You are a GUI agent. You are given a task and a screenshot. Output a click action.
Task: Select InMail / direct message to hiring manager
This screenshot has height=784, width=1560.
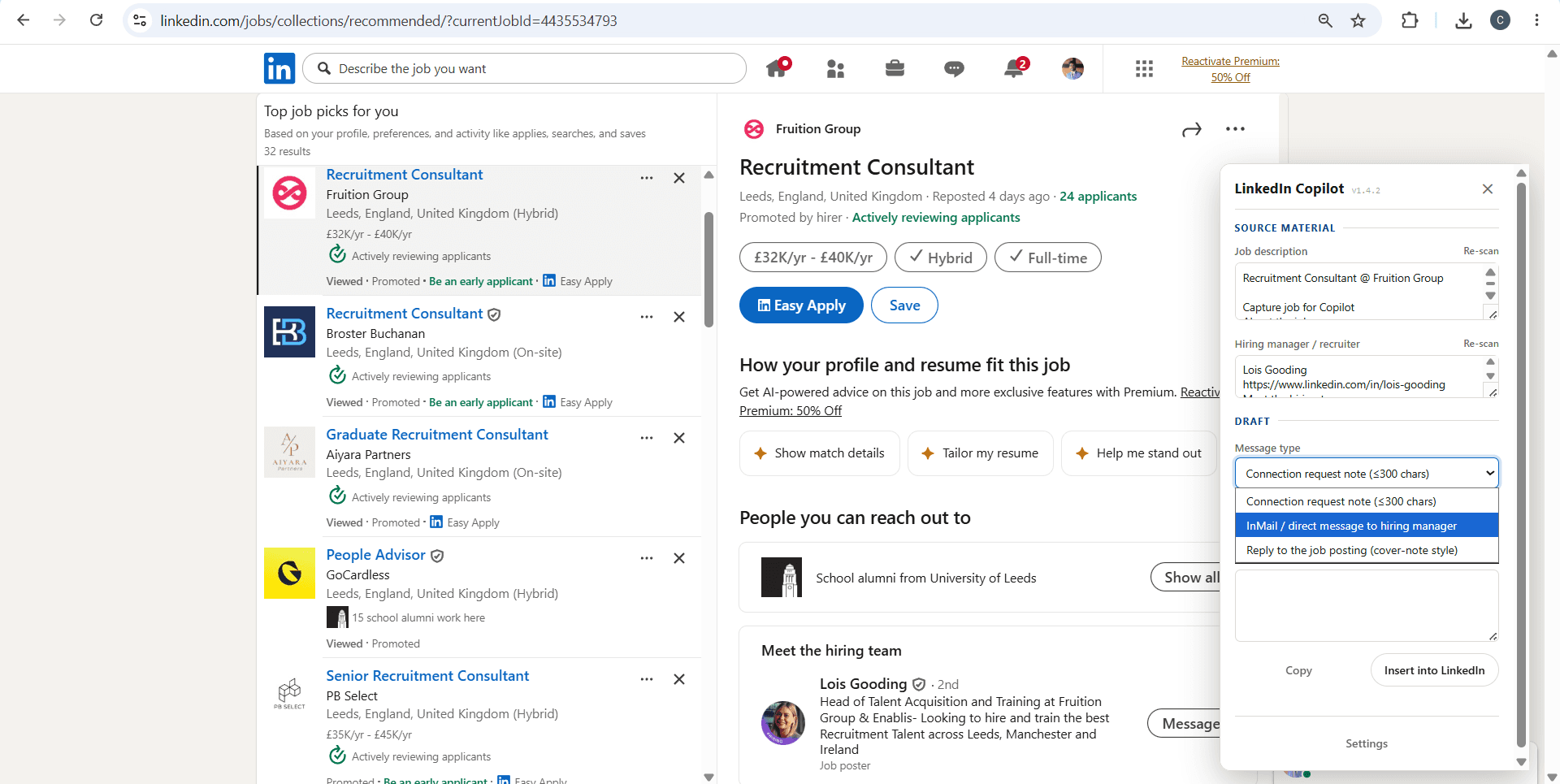pyautogui.click(x=1367, y=526)
